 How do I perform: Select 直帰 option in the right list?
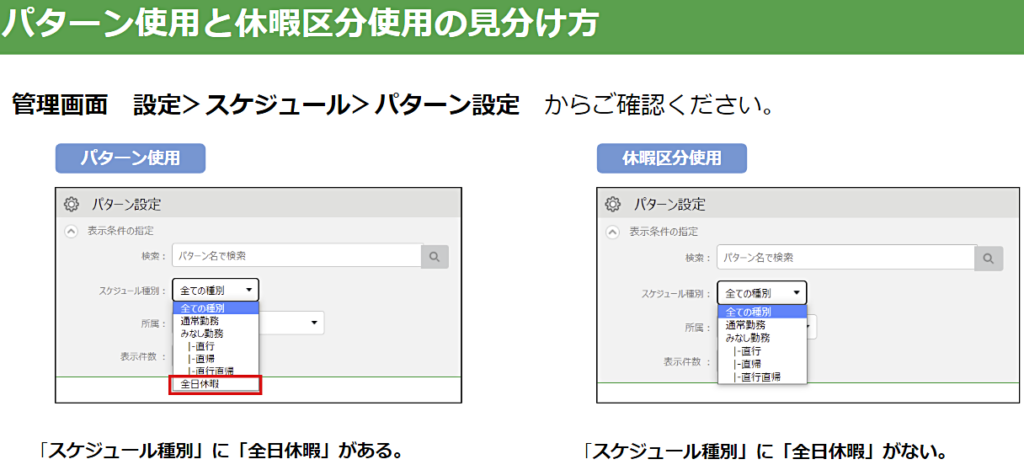[749, 364]
